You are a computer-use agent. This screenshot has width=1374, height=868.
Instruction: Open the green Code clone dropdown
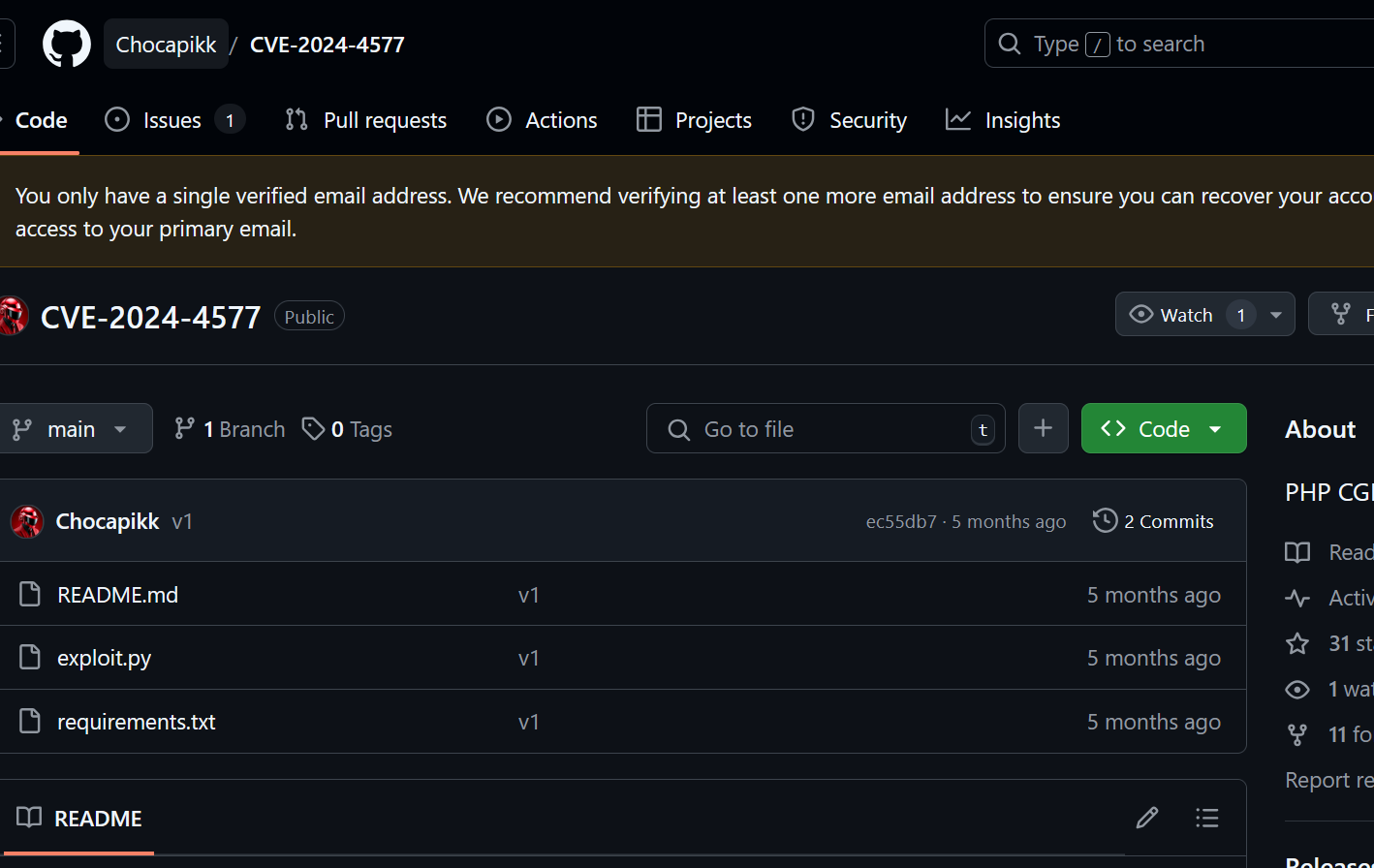[x=1164, y=428]
